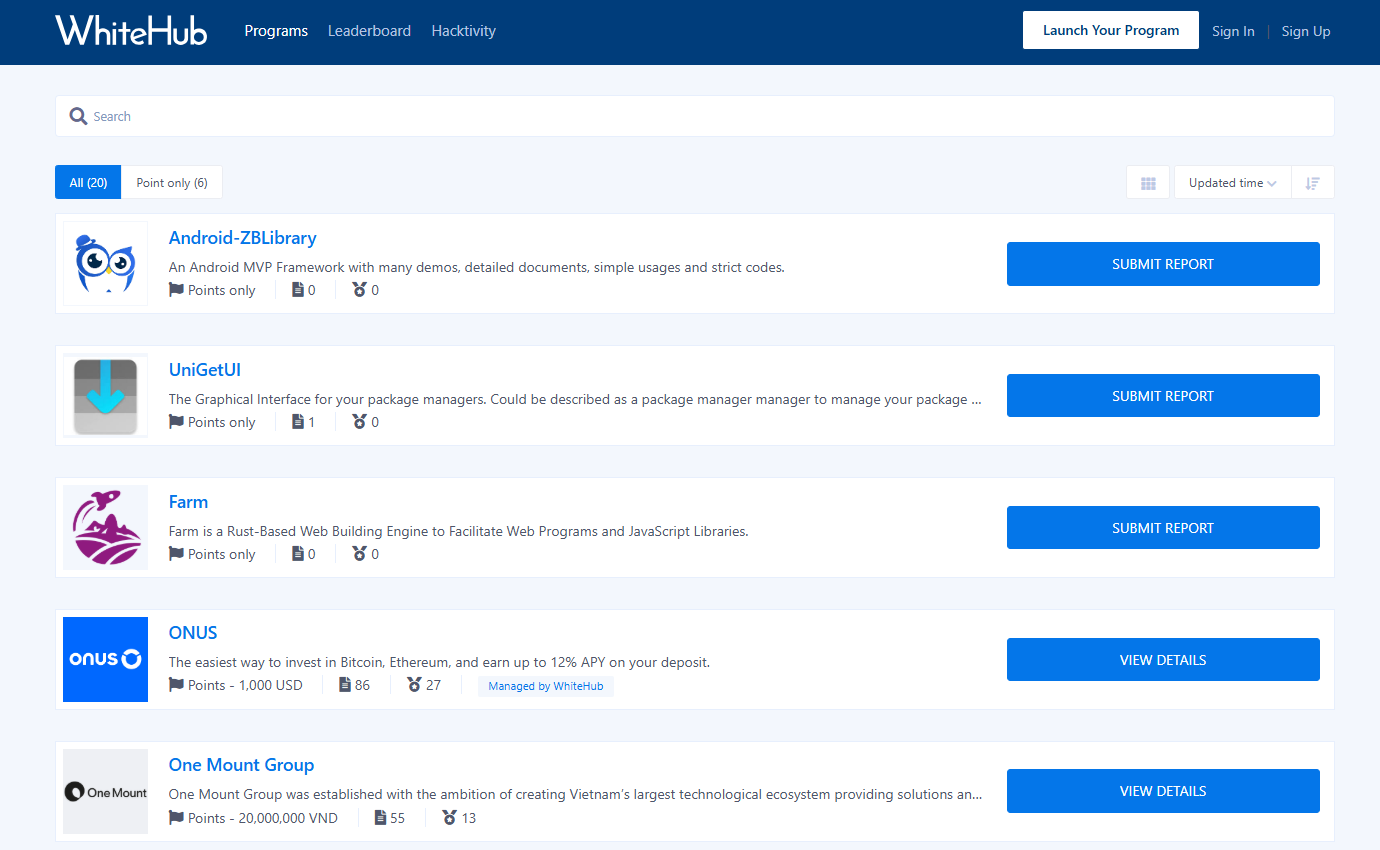Click the medal icon for ONUS
The width and height of the screenshot is (1380, 850).
pos(414,685)
